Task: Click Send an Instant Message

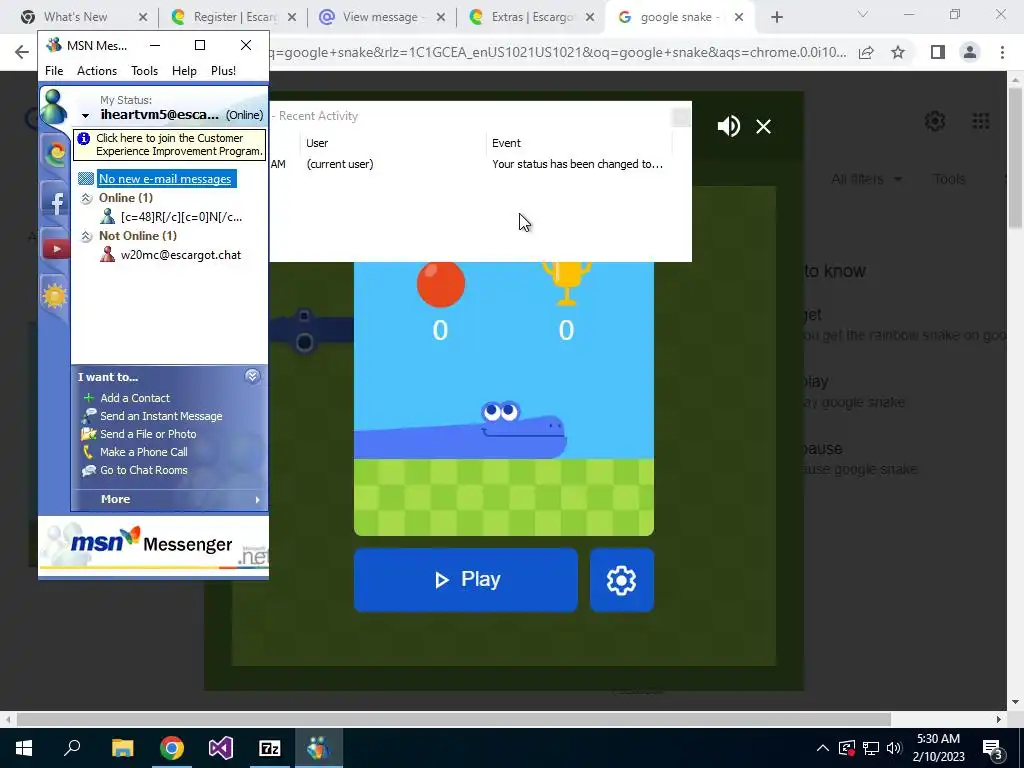Action: click(161, 416)
